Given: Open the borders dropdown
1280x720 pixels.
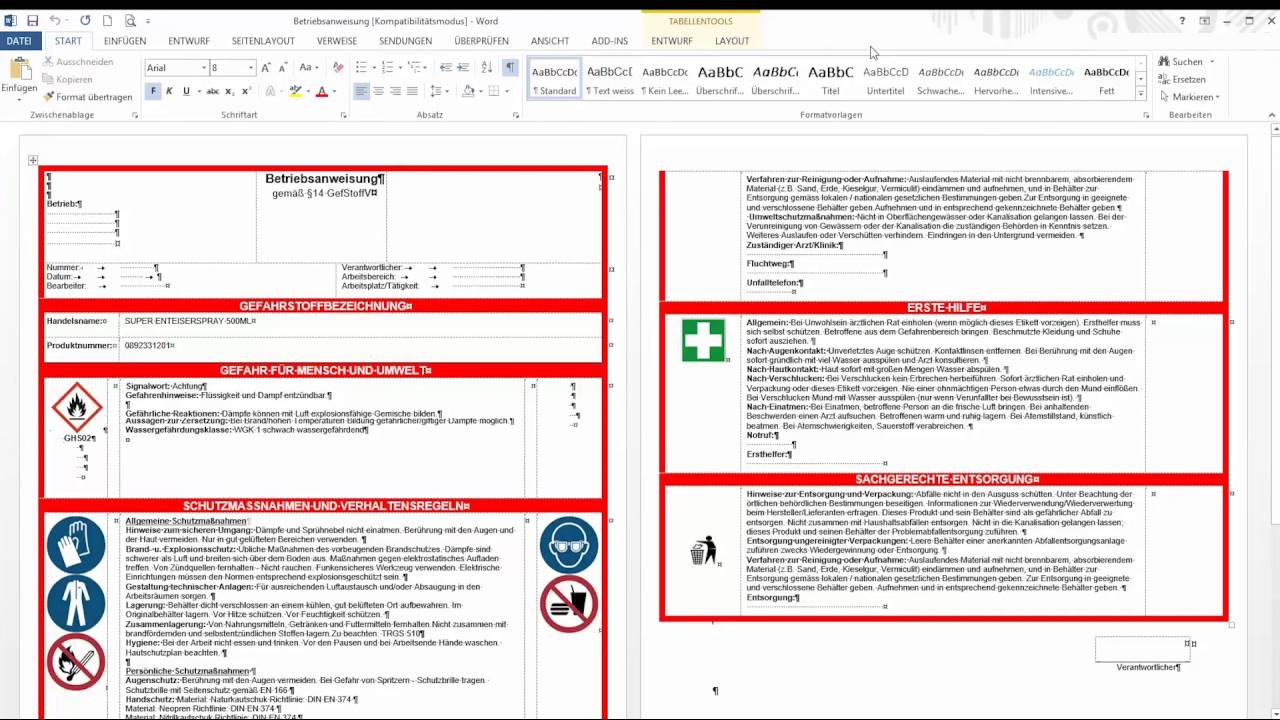Looking at the screenshot, I should click(506, 91).
